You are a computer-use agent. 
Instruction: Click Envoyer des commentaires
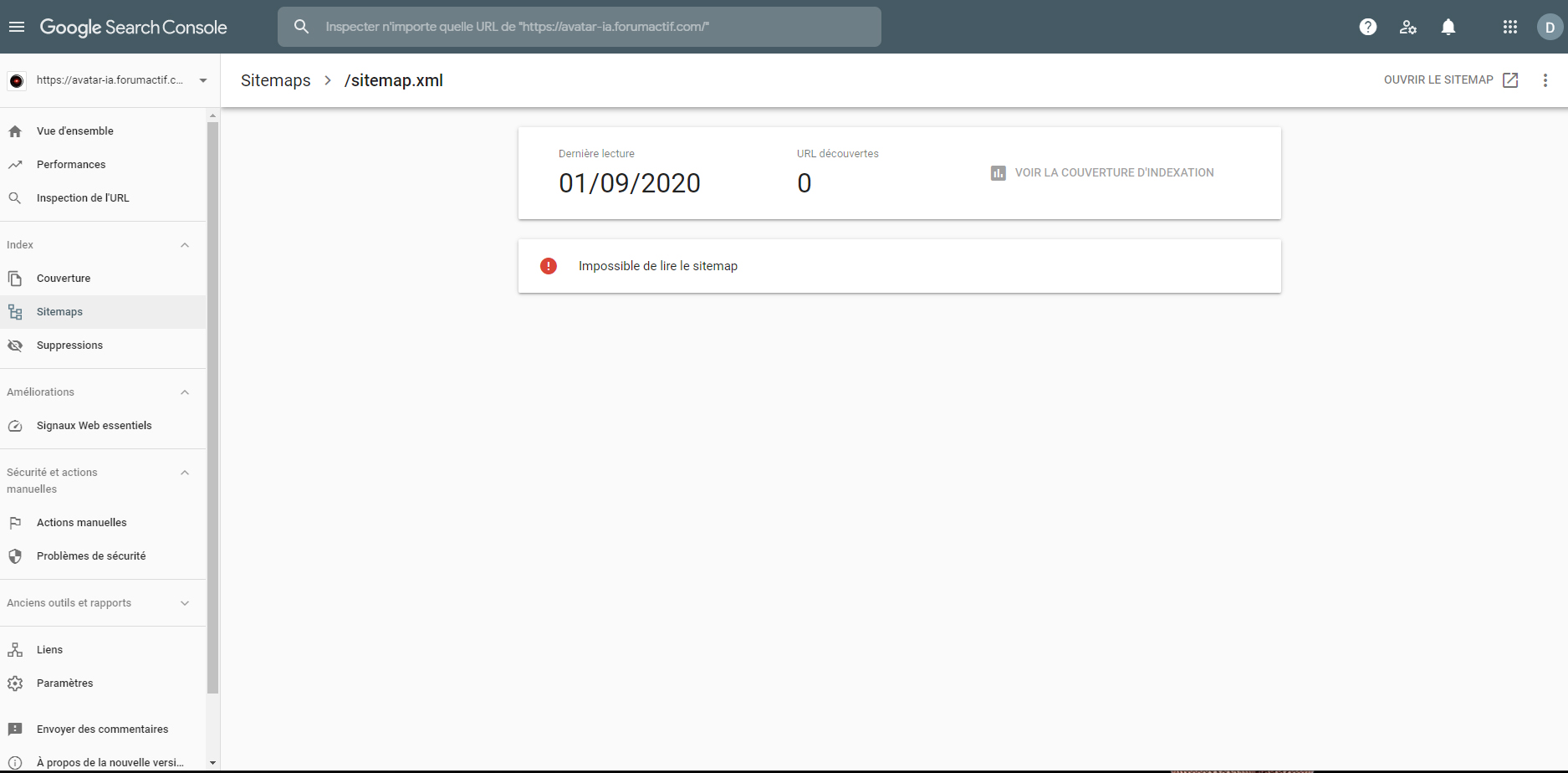coord(103,729)
